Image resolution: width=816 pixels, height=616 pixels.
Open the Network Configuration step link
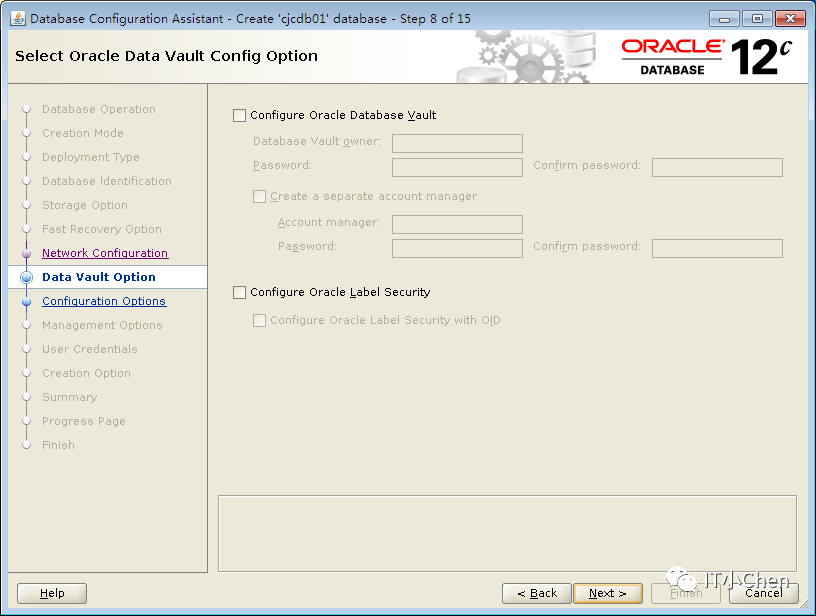coord(105,253)
